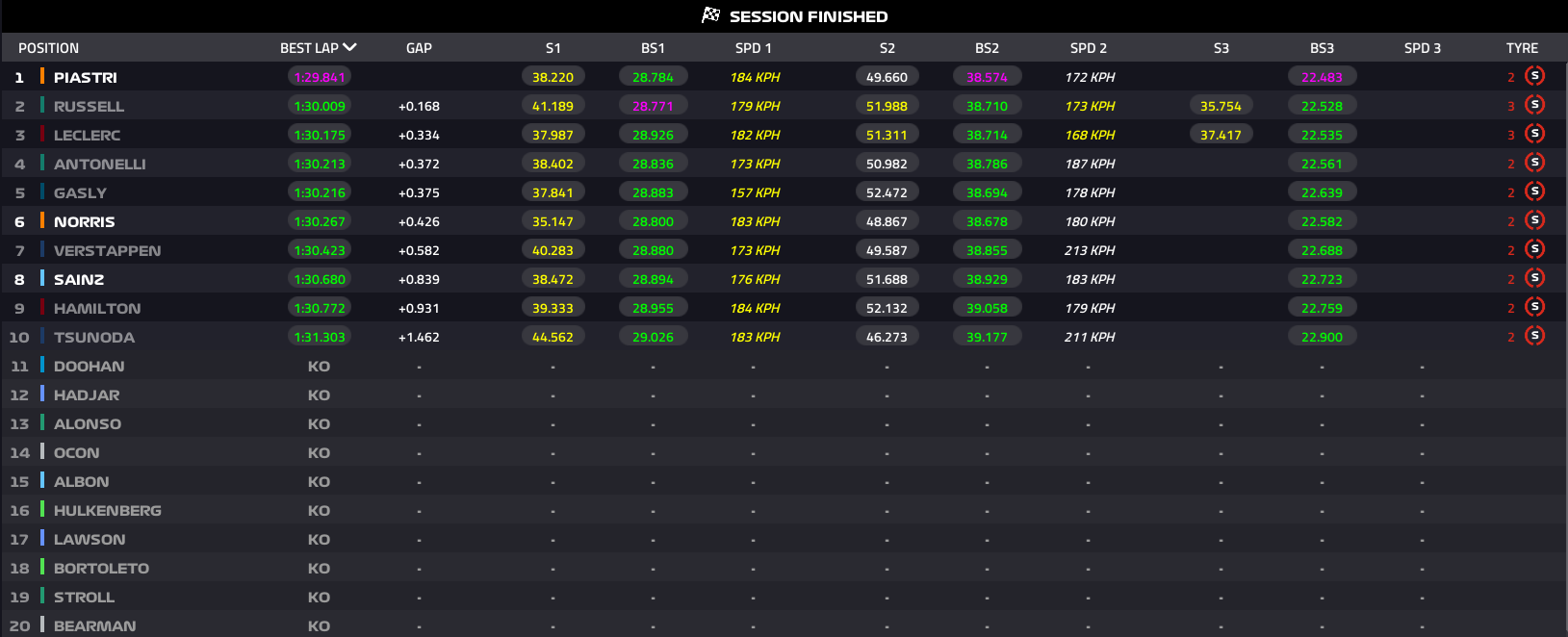Select the TYRE column header
The image size is (1568, 637).
1522,48
